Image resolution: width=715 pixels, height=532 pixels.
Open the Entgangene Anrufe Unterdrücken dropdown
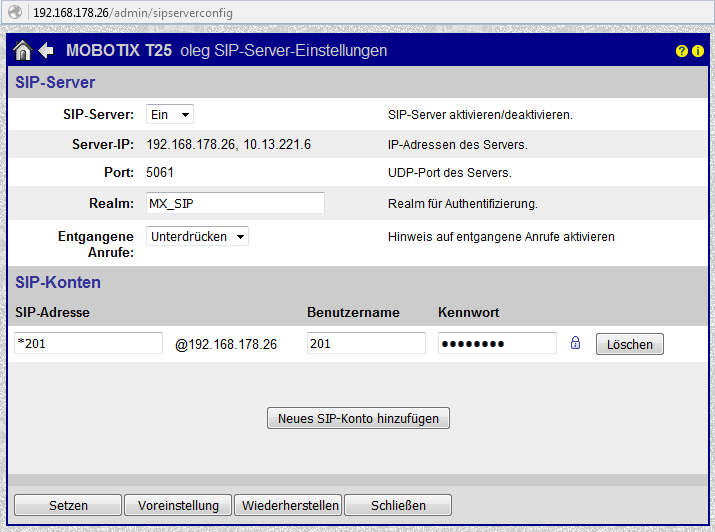tap(197, 236)
